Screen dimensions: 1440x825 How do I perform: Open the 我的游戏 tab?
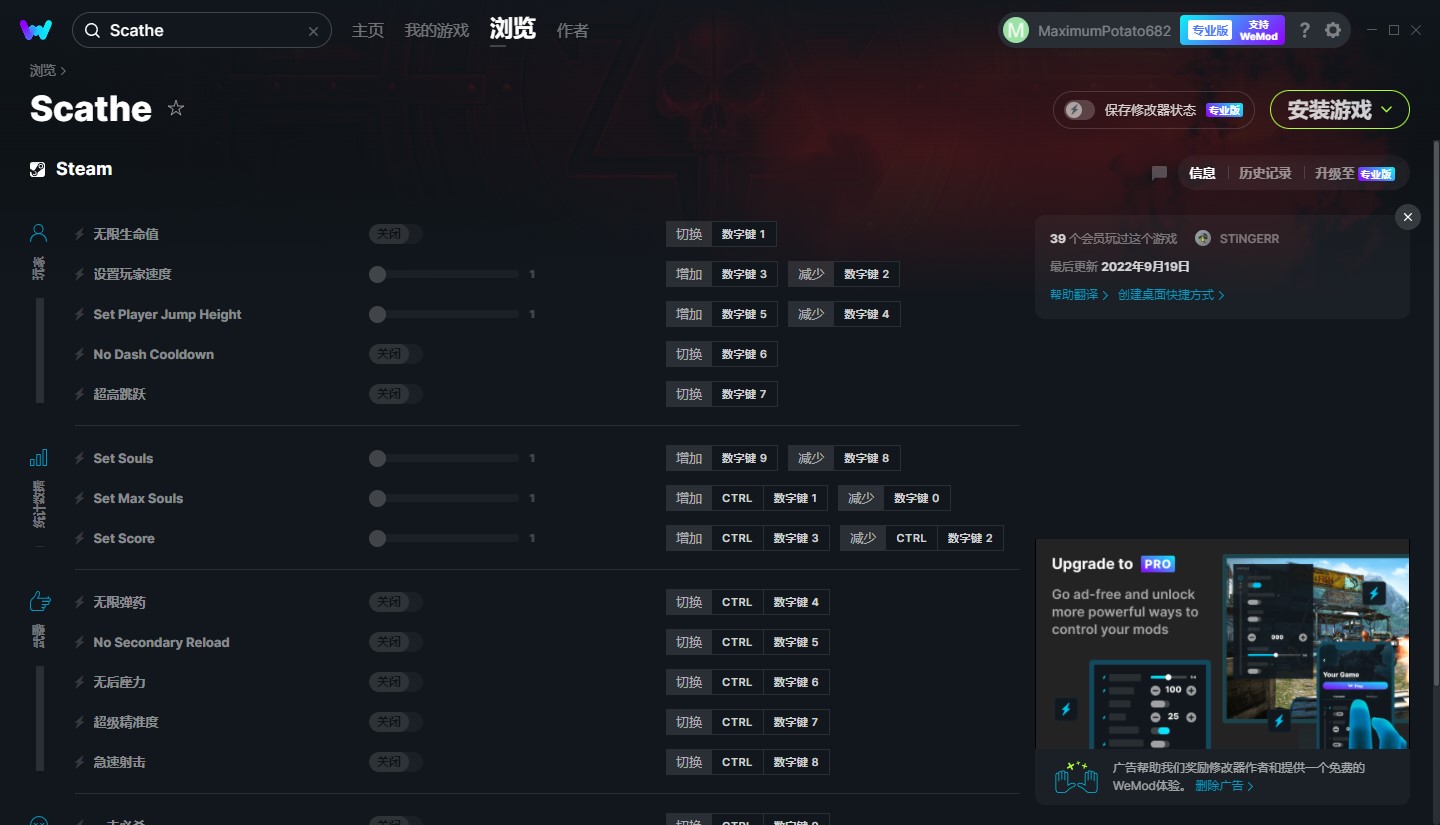436,31
